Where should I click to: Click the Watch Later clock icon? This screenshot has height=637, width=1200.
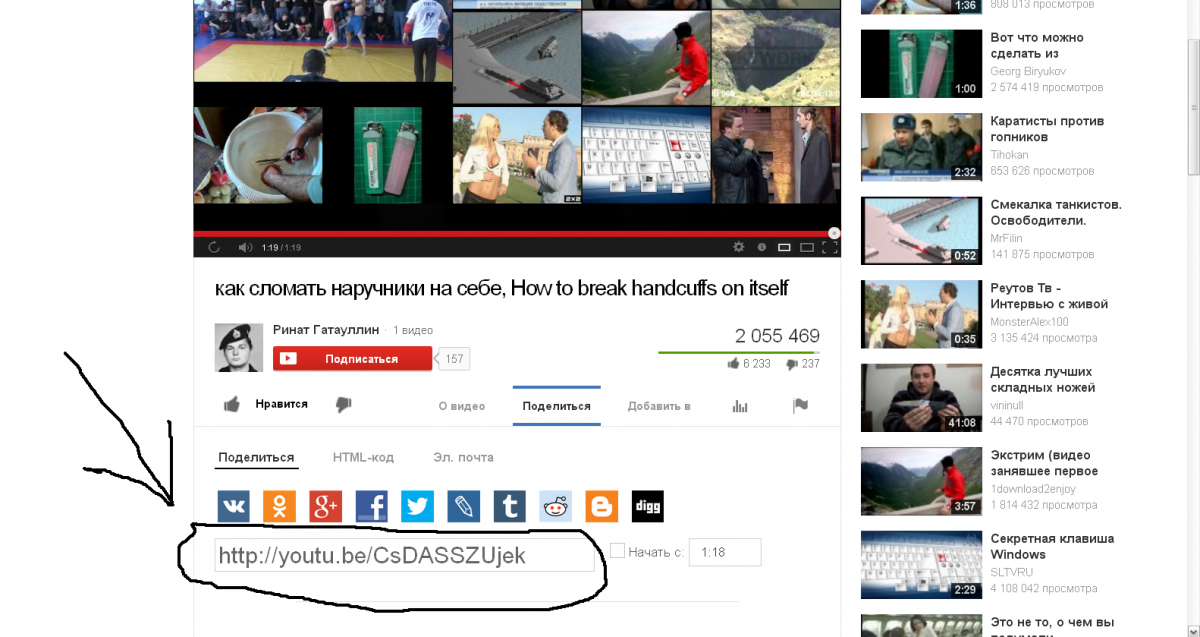pyautogui.click(x=761, y=247)
